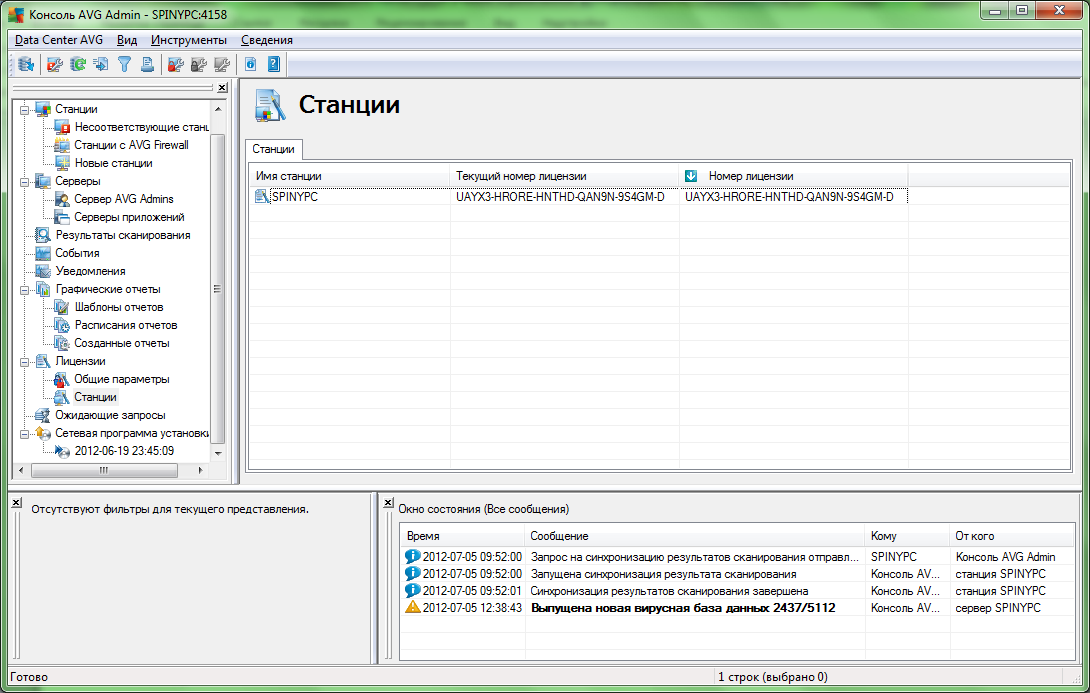
Task: Click the export document arrow icon
Action: click(x=101, y=65)
